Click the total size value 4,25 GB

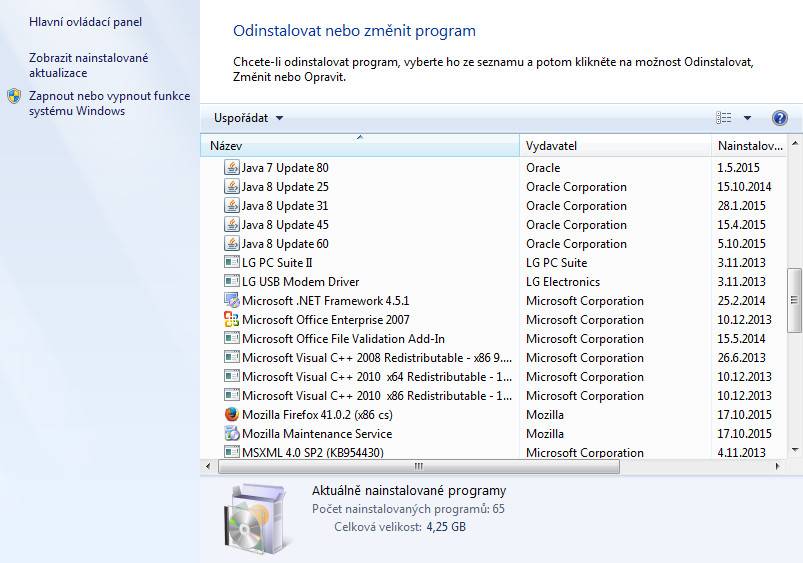[446, 527]
